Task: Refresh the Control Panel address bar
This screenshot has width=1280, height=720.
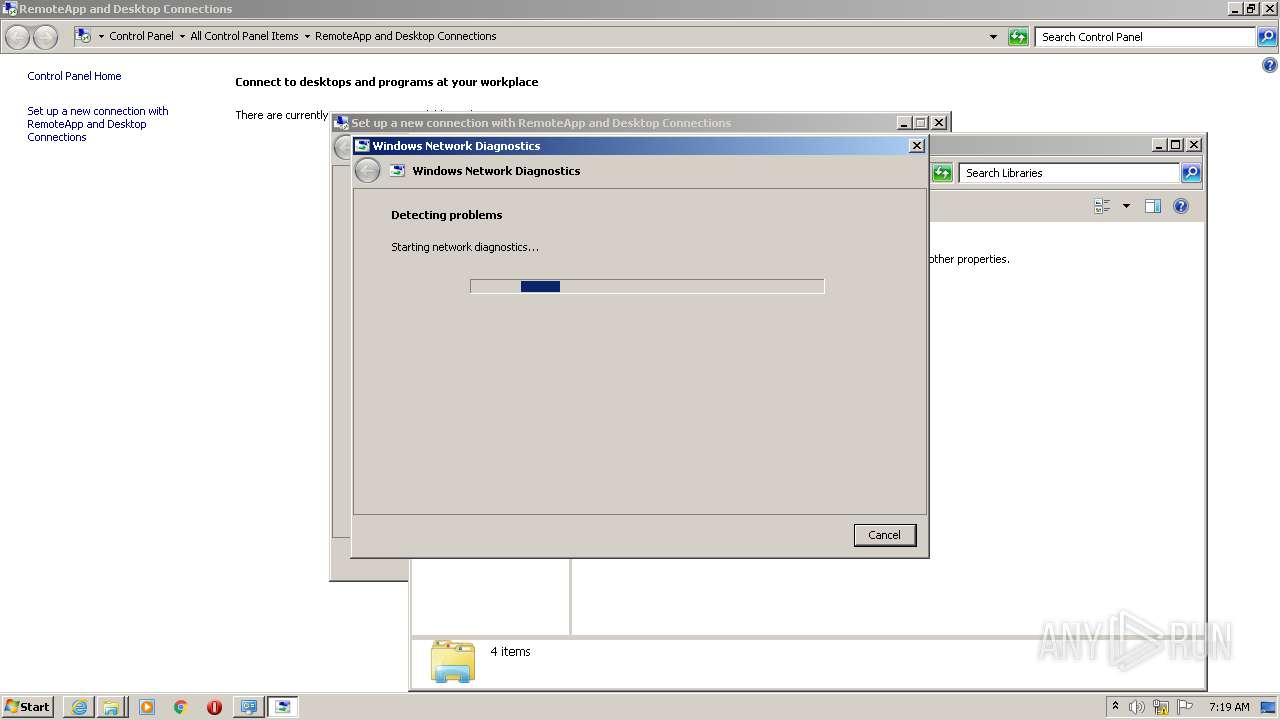Action: [x=1018, y=37]
